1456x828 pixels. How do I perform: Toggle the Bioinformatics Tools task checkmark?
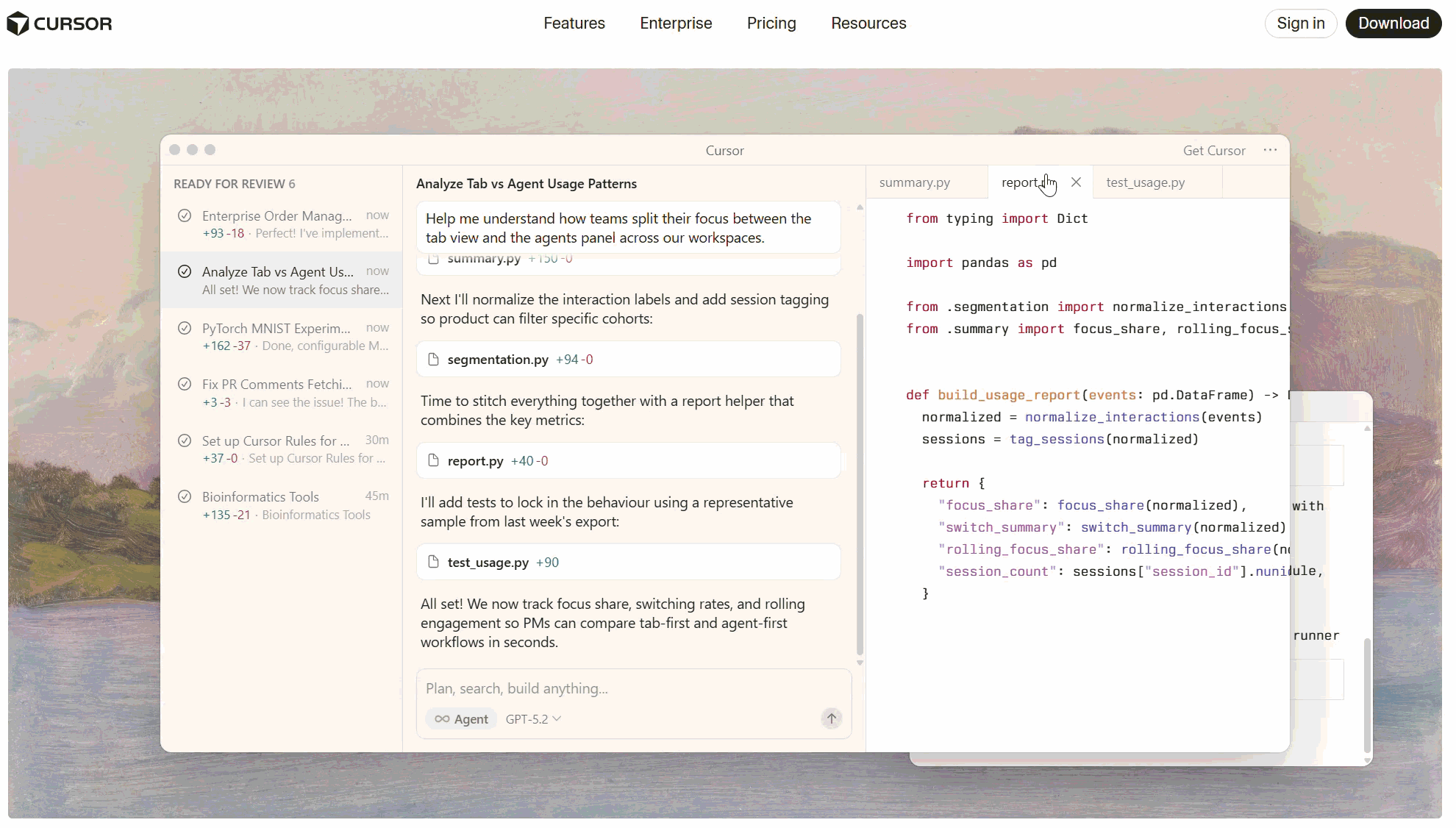point(185,496)
